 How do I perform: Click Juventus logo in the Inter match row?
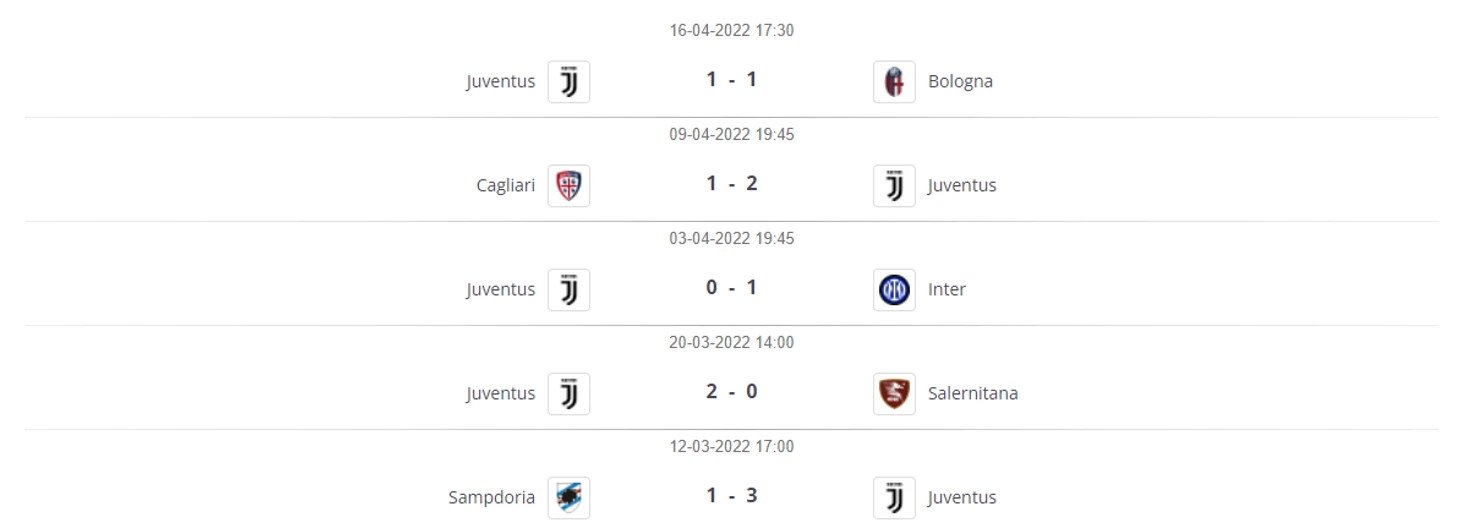[x=569, y=290]
